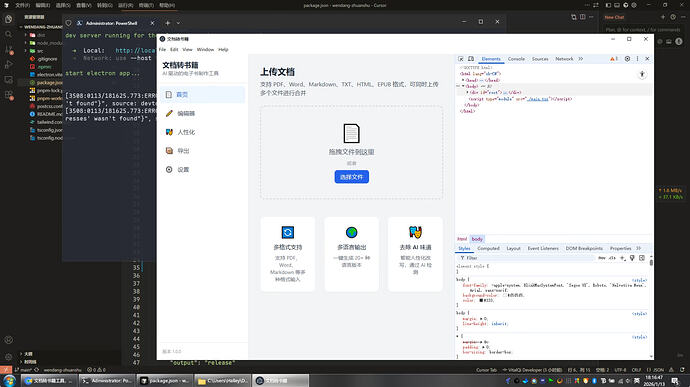This screenshot has width=690, height=387.
Task: Open the 首页 sidebar item in the app
Action: (202, 95)
